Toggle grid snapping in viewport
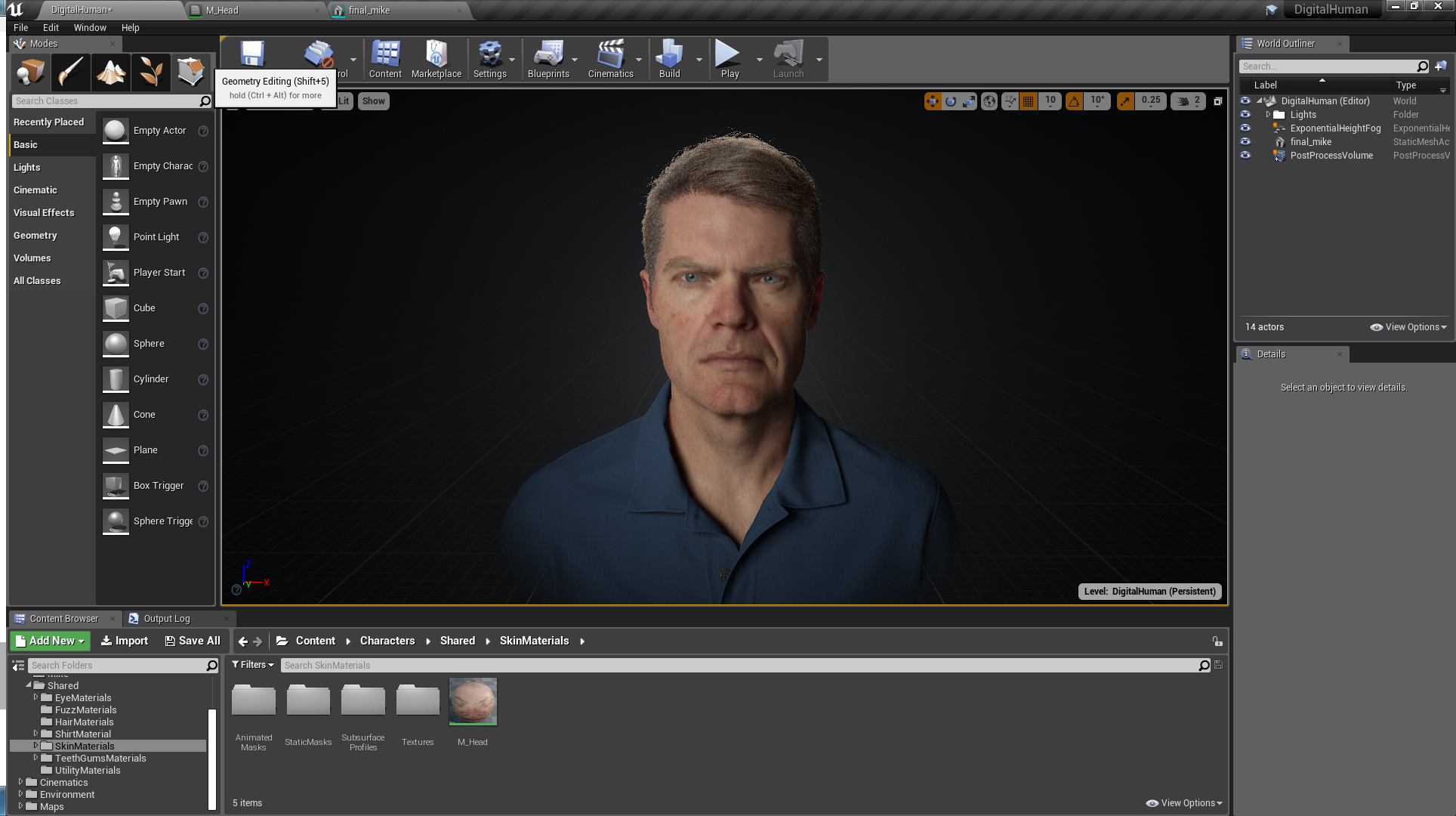Screen dimensions: 1456x816 coord(1028,101)
